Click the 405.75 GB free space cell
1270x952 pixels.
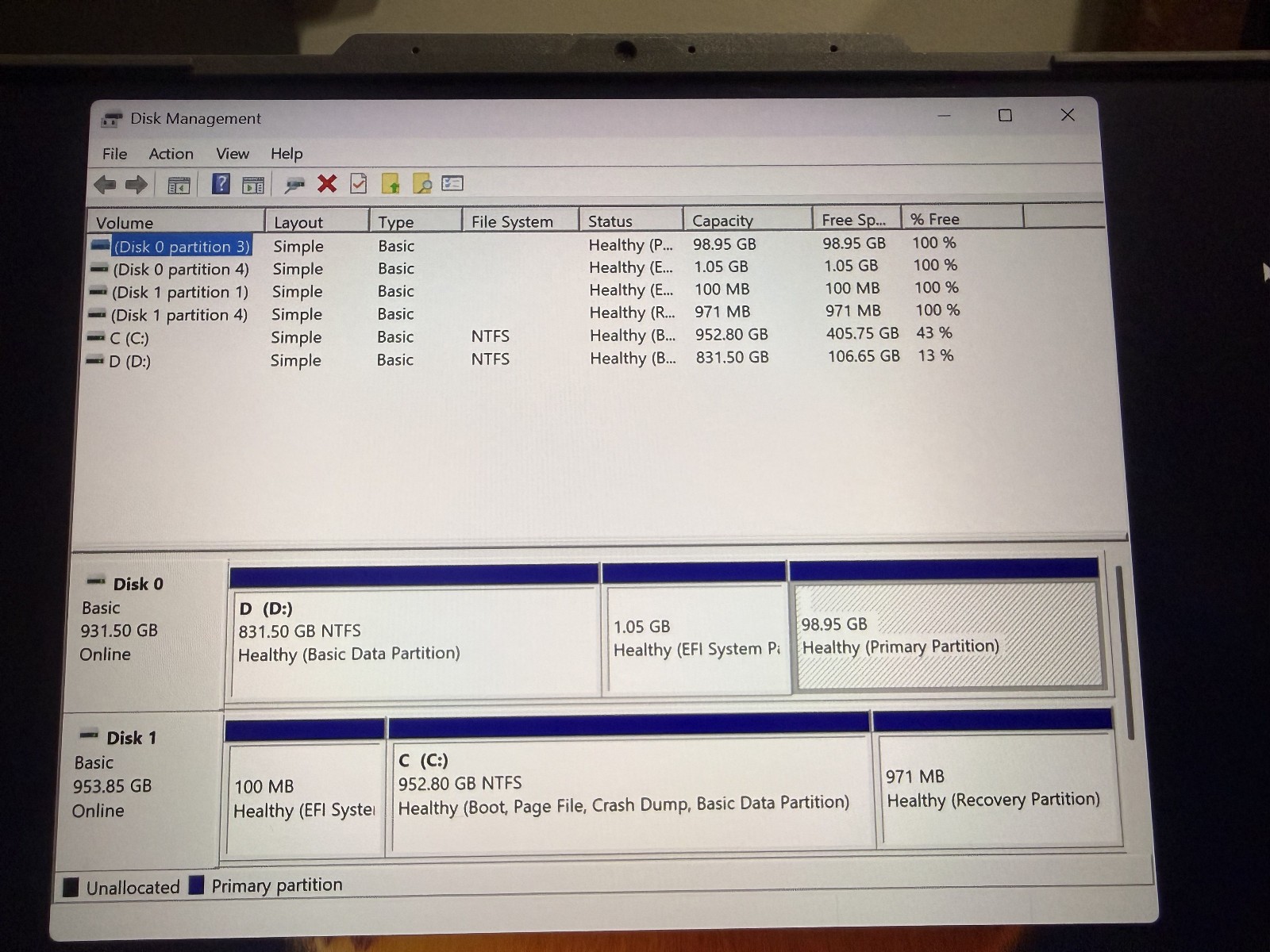click(x=862, y=334)
